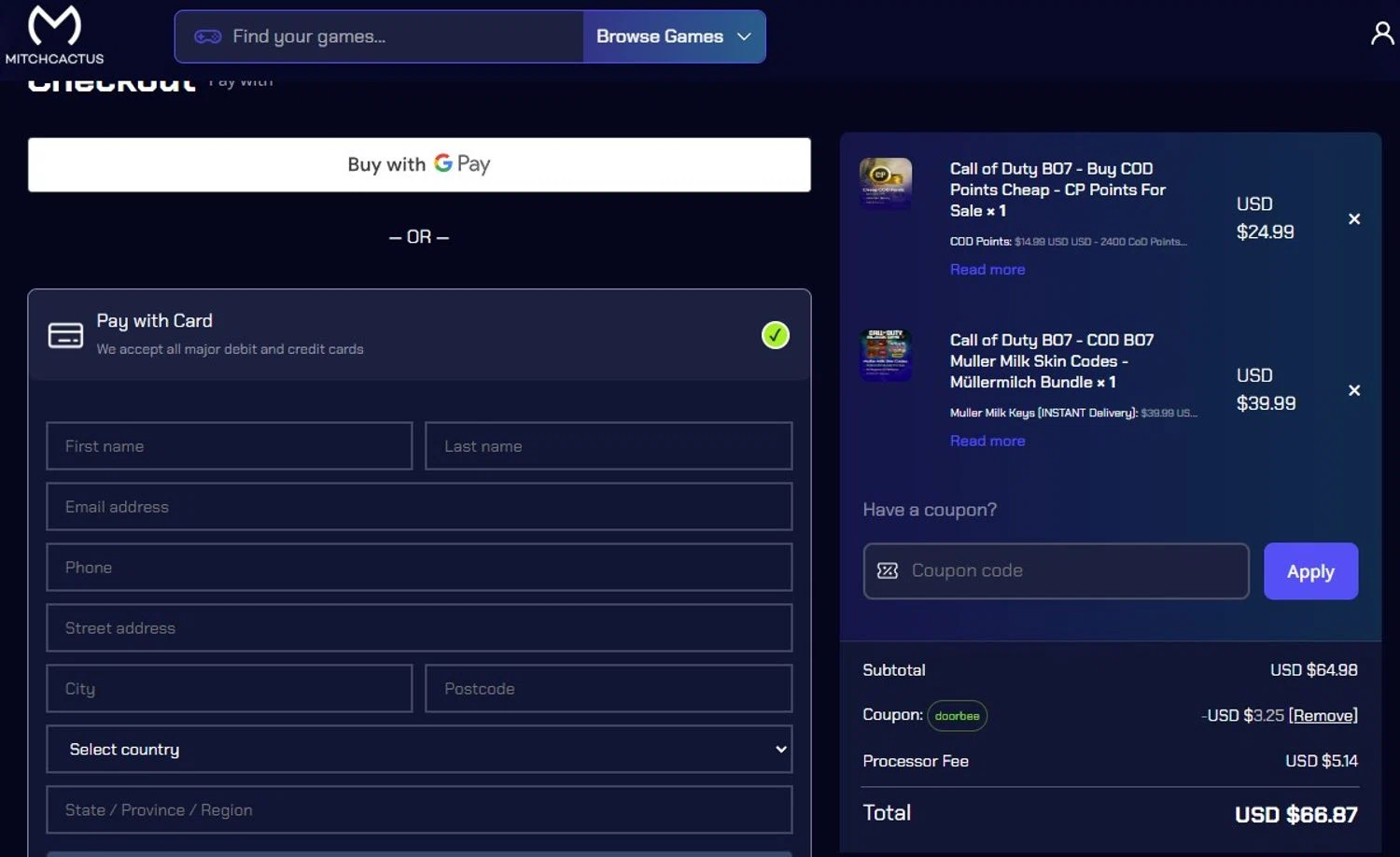
Task: Click the Browse Games chevron arrow
Action: point(744,36)
